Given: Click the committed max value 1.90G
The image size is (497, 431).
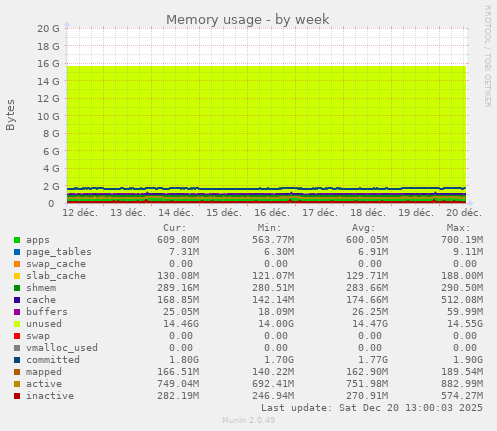Looking at the screenshot, I should pos(468,360).
